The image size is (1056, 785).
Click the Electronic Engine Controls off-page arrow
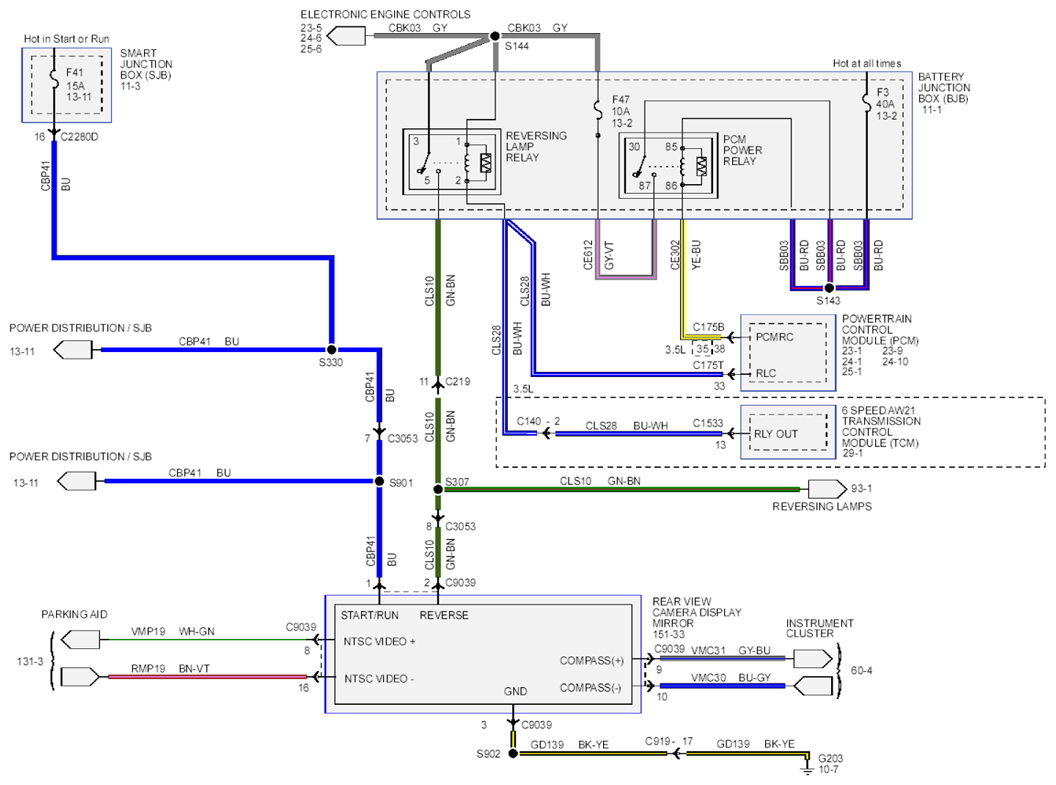pos(346,36)
